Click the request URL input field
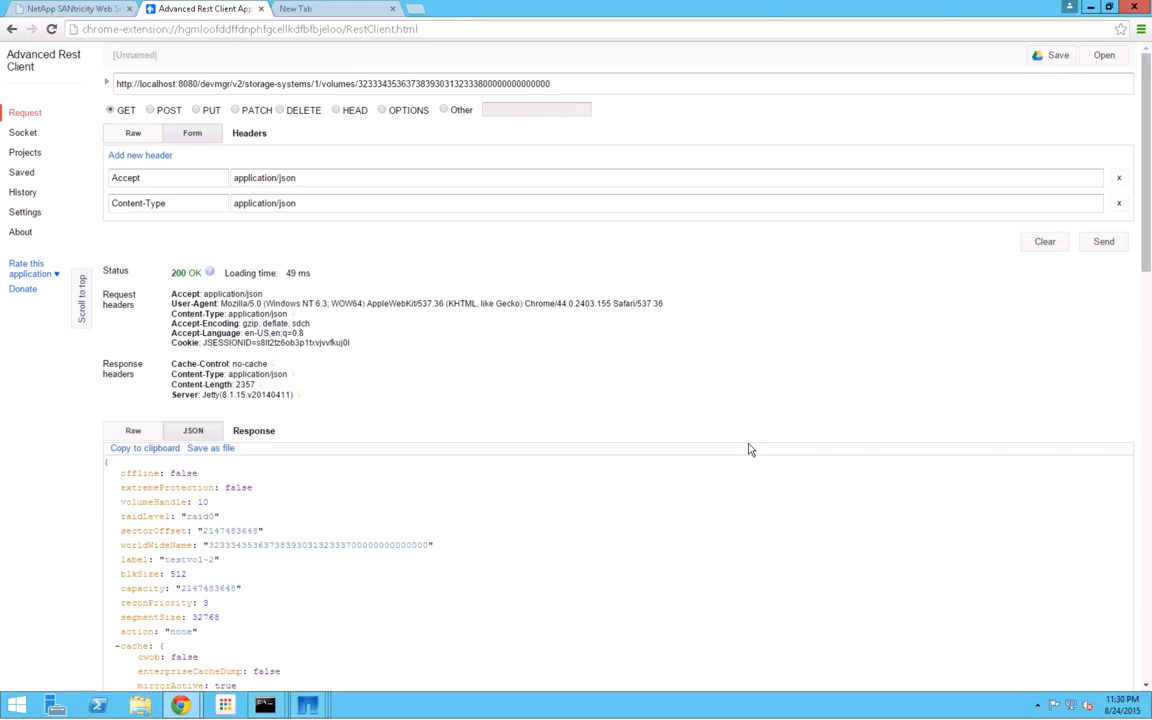This screenshot has width=1152, height=720. tap(620, 84)
